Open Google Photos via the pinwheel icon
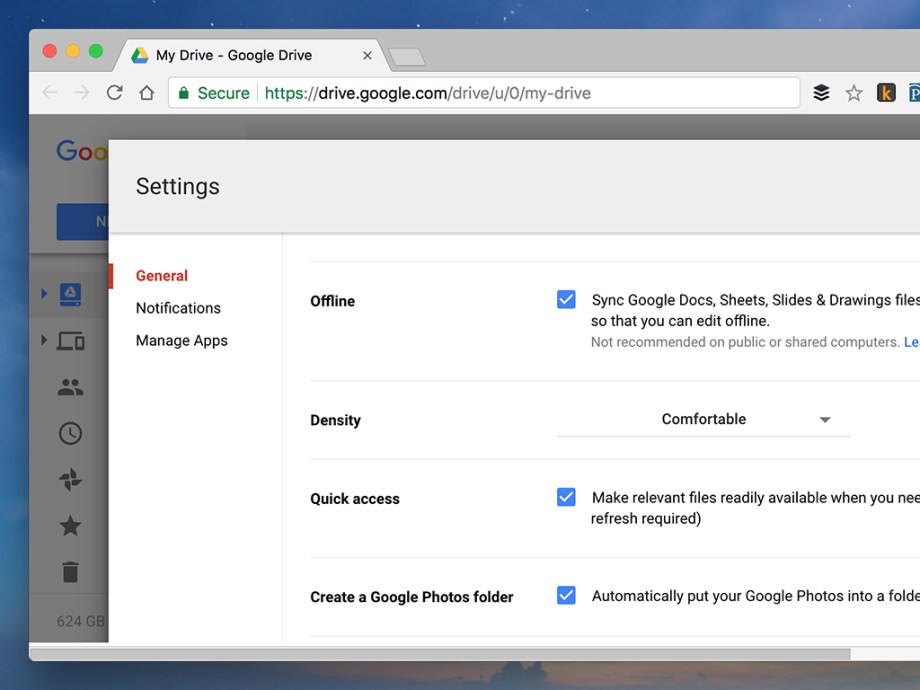Image resolution: width=920 pixels, height=690 pixels. coord(69,479)
